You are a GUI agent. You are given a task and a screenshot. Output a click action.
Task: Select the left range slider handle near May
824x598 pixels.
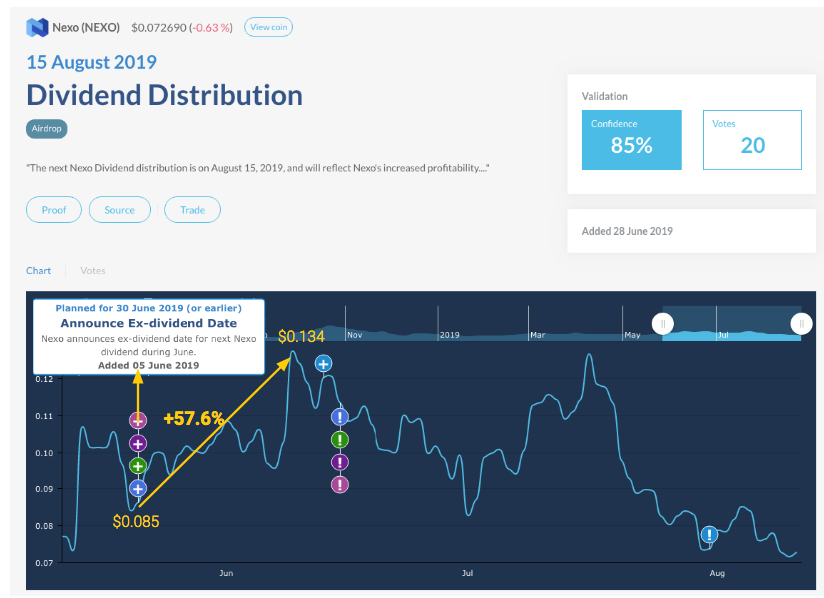point(663,324)
